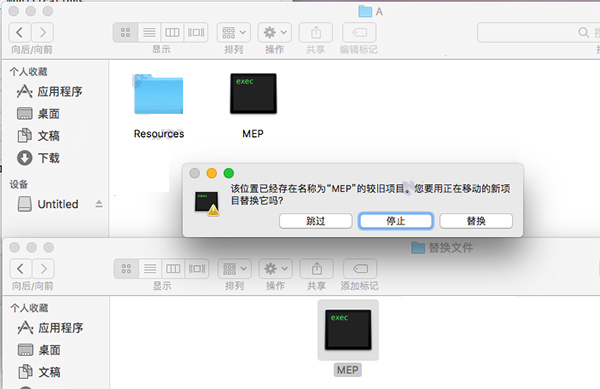The height and width of the screenshot is (389, 600).
Task: Zoom the replace dialog with the green button
Action: pyautogui.click(x=229, y=173)
